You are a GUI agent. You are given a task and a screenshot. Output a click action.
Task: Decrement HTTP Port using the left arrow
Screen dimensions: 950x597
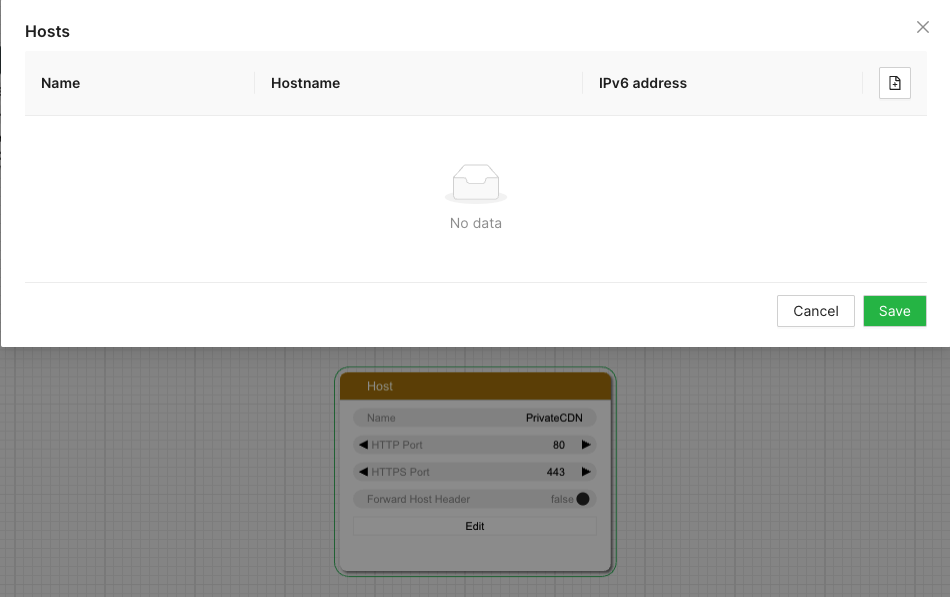[362, 445]
